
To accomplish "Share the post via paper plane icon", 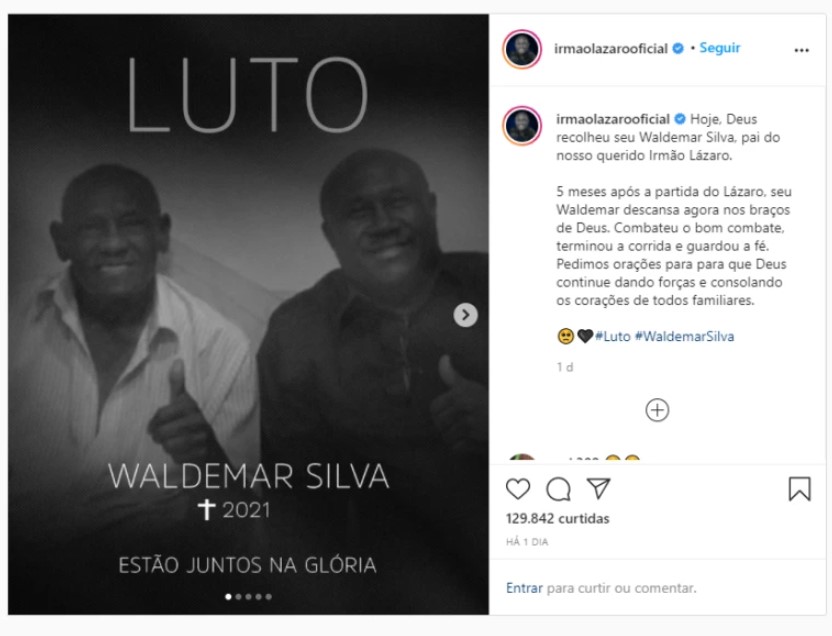I will click(599, 489).
